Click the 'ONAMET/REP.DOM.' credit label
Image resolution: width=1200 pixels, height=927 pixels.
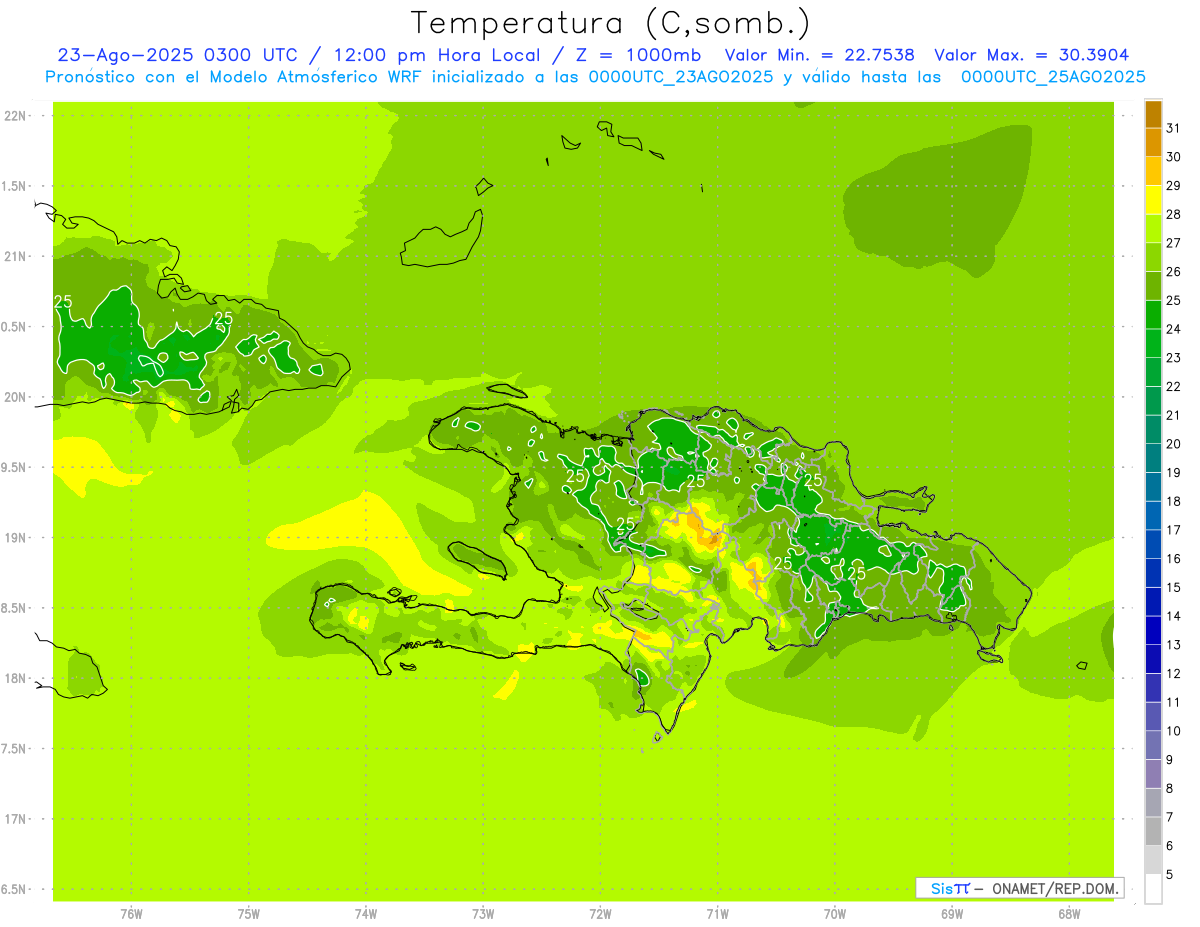[x=1056, y=888]
